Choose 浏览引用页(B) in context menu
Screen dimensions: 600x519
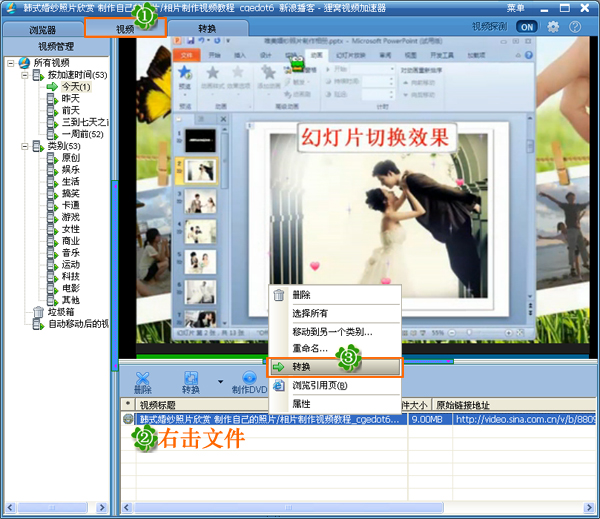click(335, 385)
